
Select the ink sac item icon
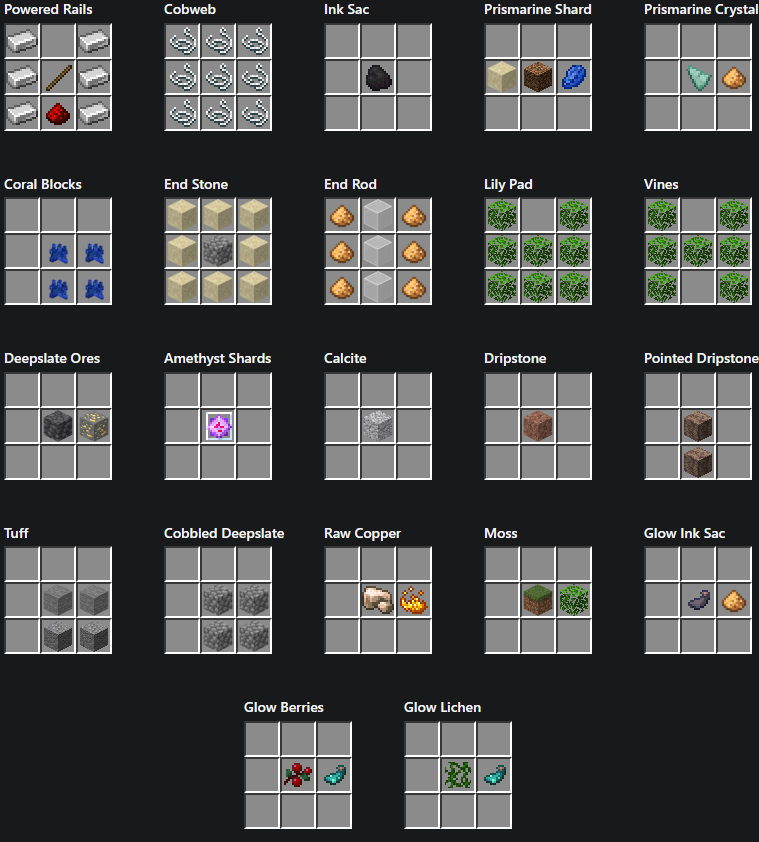tap(379, 77)
